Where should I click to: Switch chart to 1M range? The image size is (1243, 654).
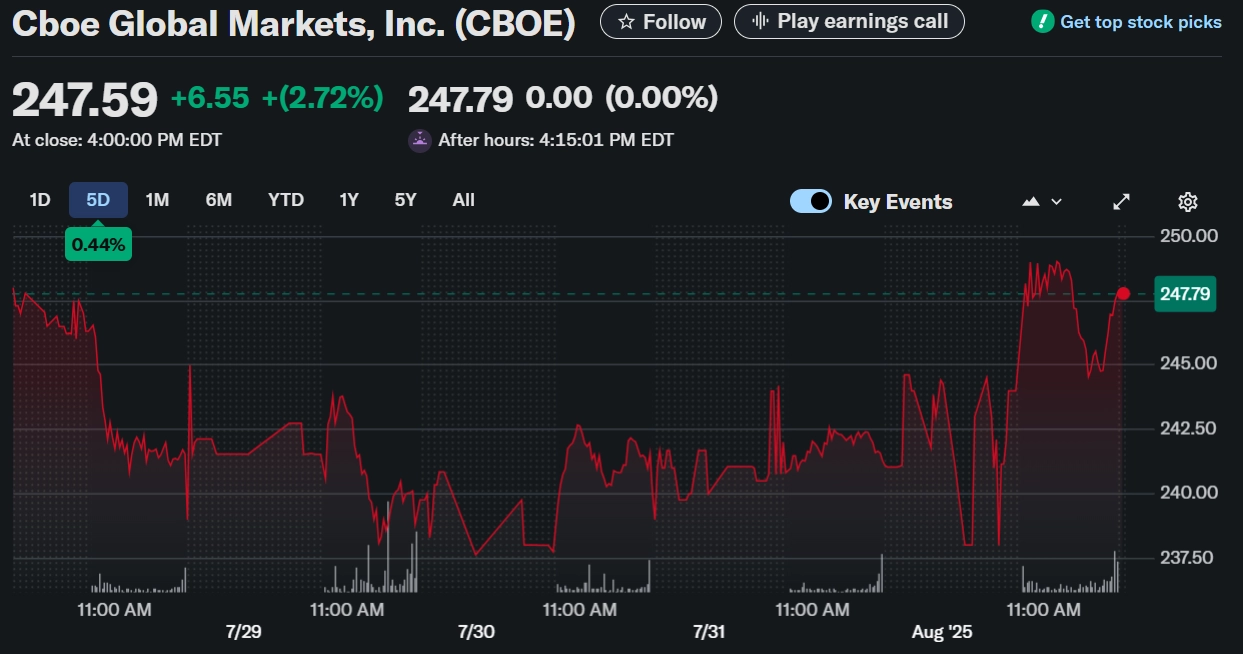pos(157,200)
